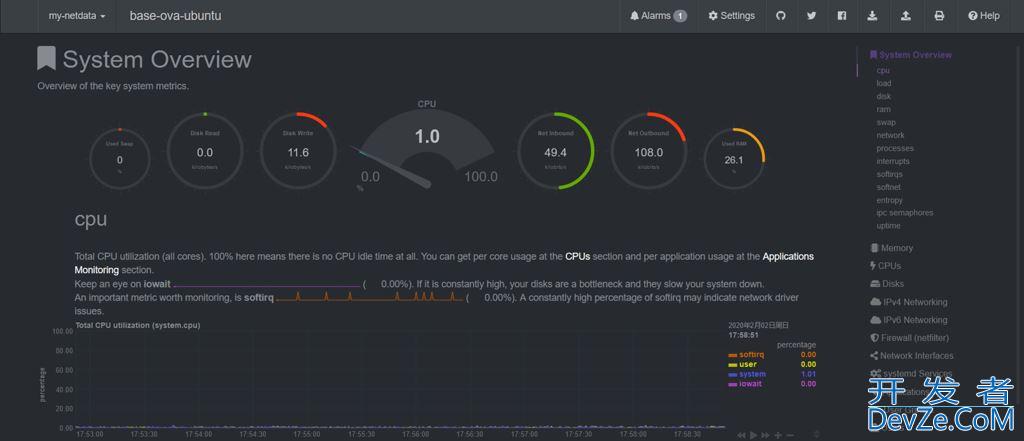The height and width of the screenshot is (441, 1024).
Task: Fast-forward the CPU chart timeline
Action: click(765, 435)
